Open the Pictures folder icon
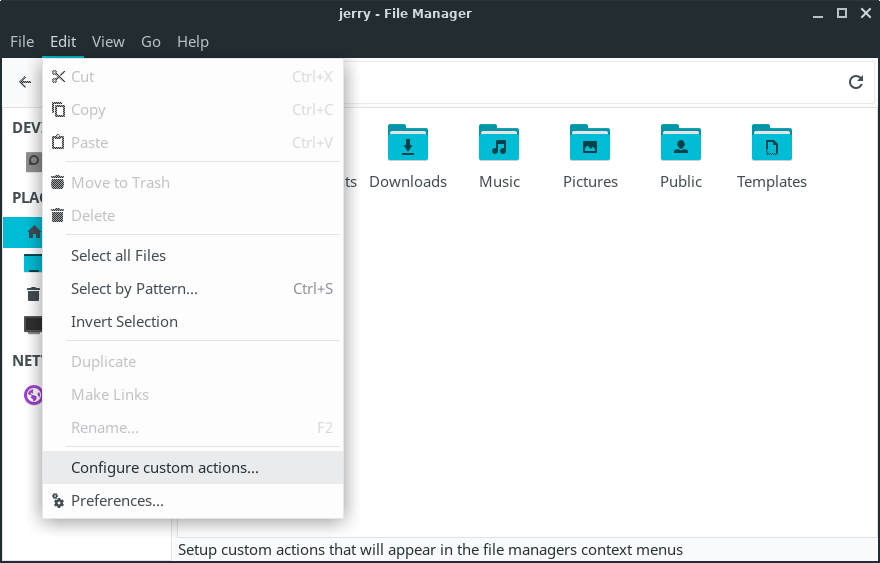880x563 pixels. coord(590,144)
